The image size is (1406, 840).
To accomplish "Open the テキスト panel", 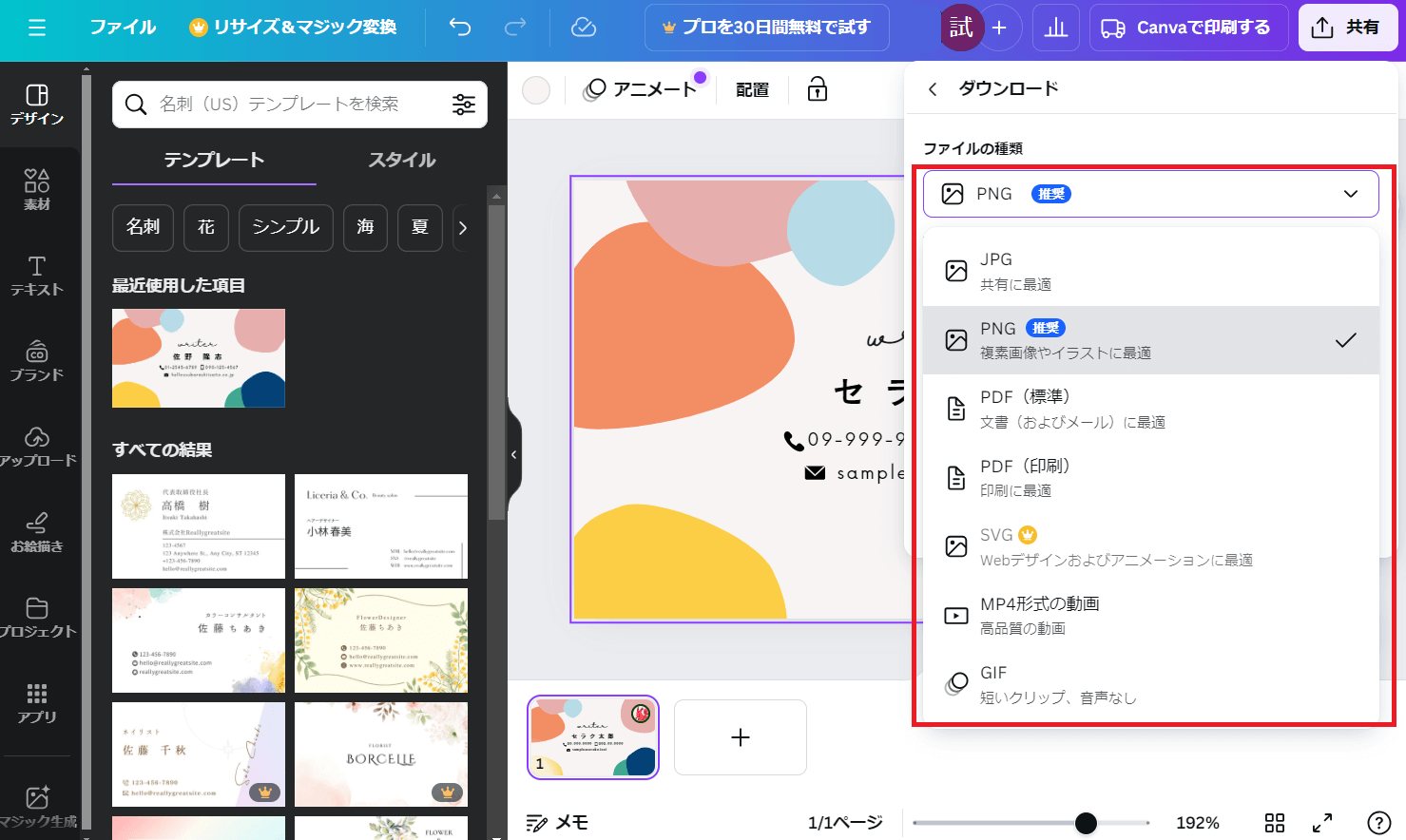I will tap(37, 276).
